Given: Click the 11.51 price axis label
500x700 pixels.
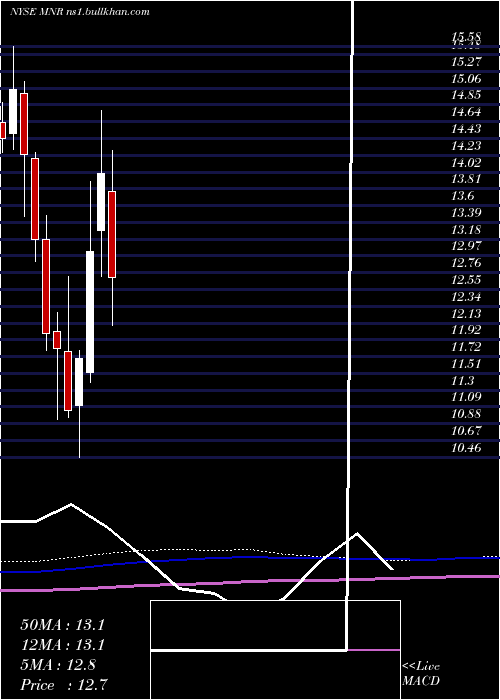Looking at the screenshot, I should (466, 363).
